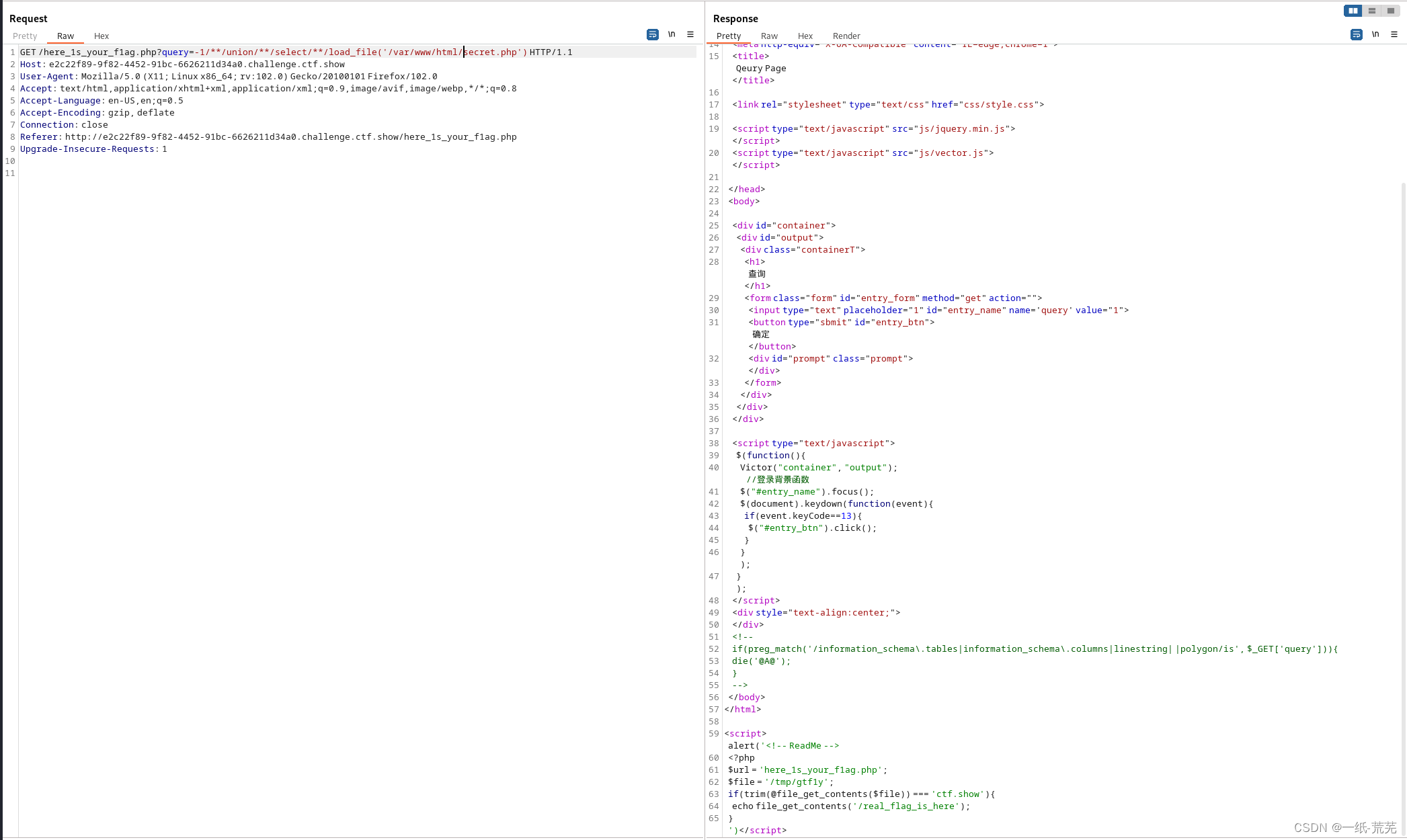Click the '/real_flag_is_here' echo line
The height and width of the screenshot is (840, 1407).
point(851,806)
